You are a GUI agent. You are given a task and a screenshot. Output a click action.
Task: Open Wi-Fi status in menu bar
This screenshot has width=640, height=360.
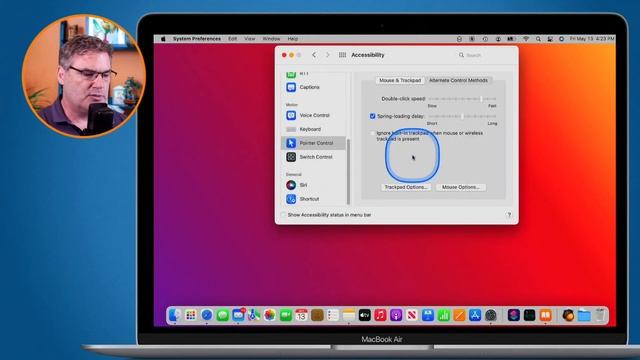click(526, 39)
